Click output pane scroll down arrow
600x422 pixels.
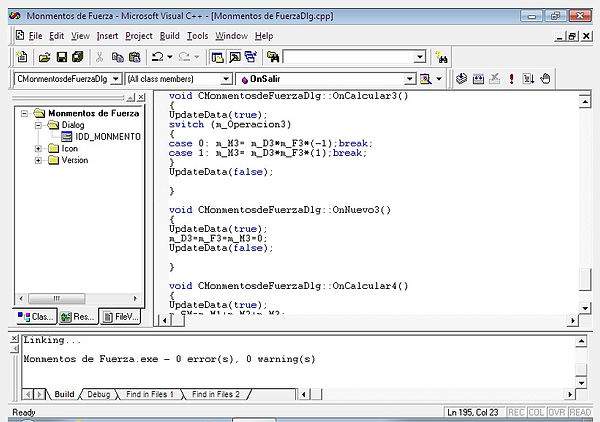(x=582, y=383)
